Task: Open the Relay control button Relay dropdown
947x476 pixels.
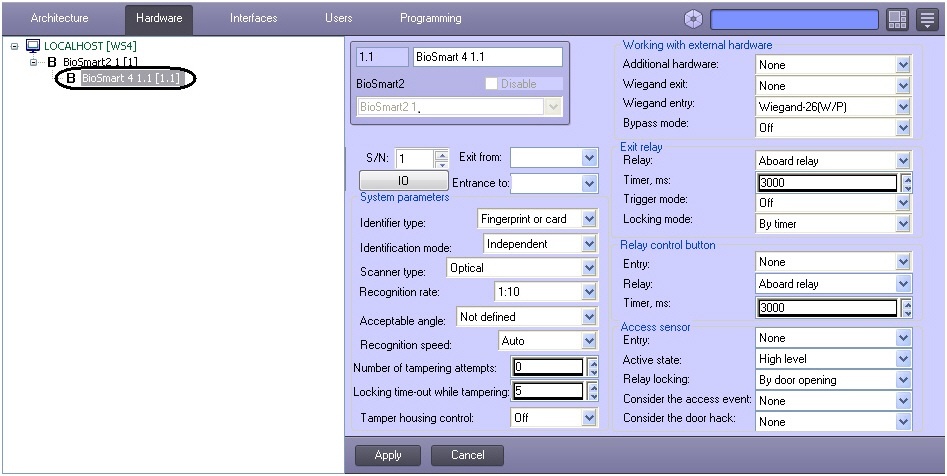Action: coord(833,284)
